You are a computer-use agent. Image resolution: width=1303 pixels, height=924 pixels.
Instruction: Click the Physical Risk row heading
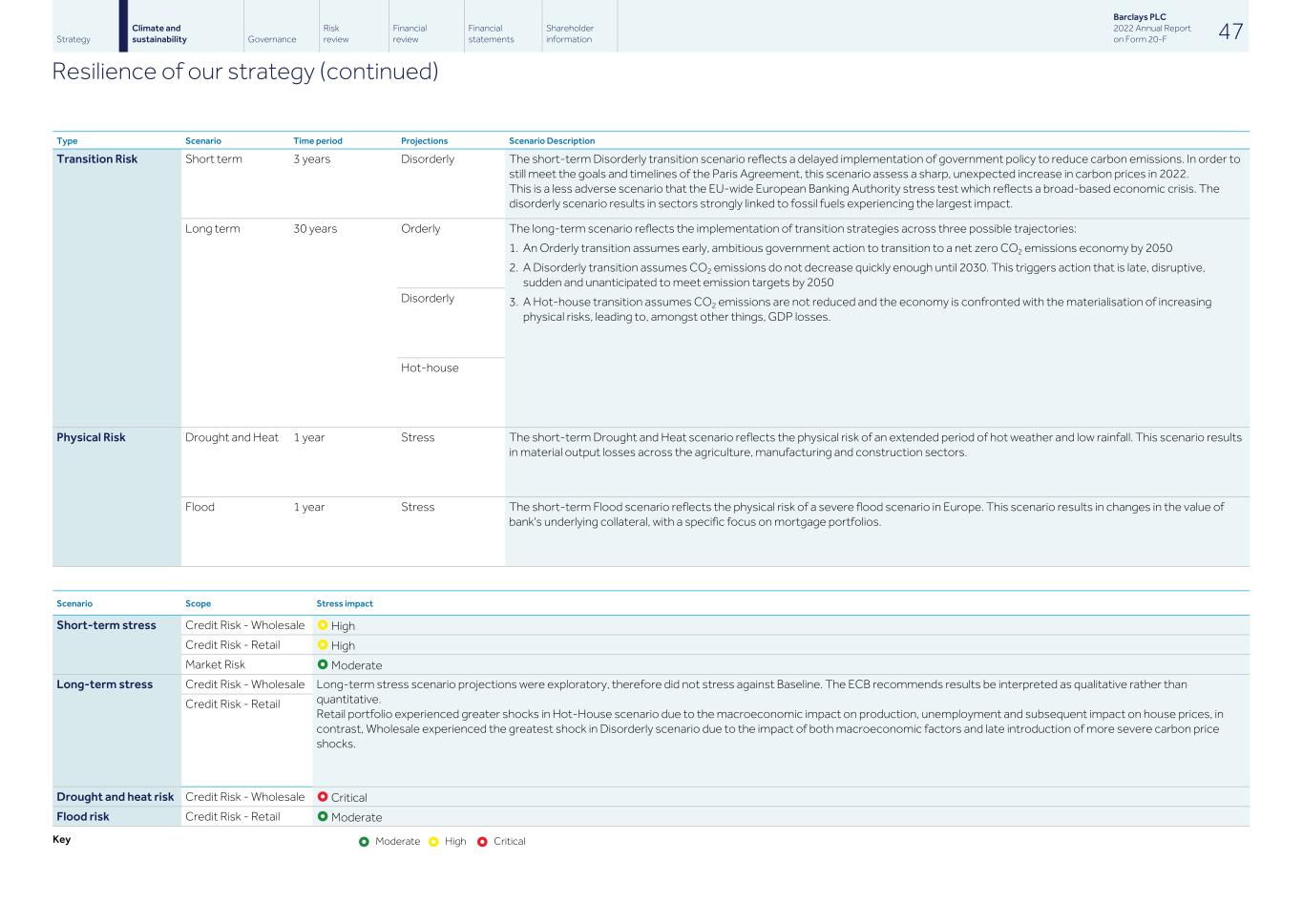(91, 437)
